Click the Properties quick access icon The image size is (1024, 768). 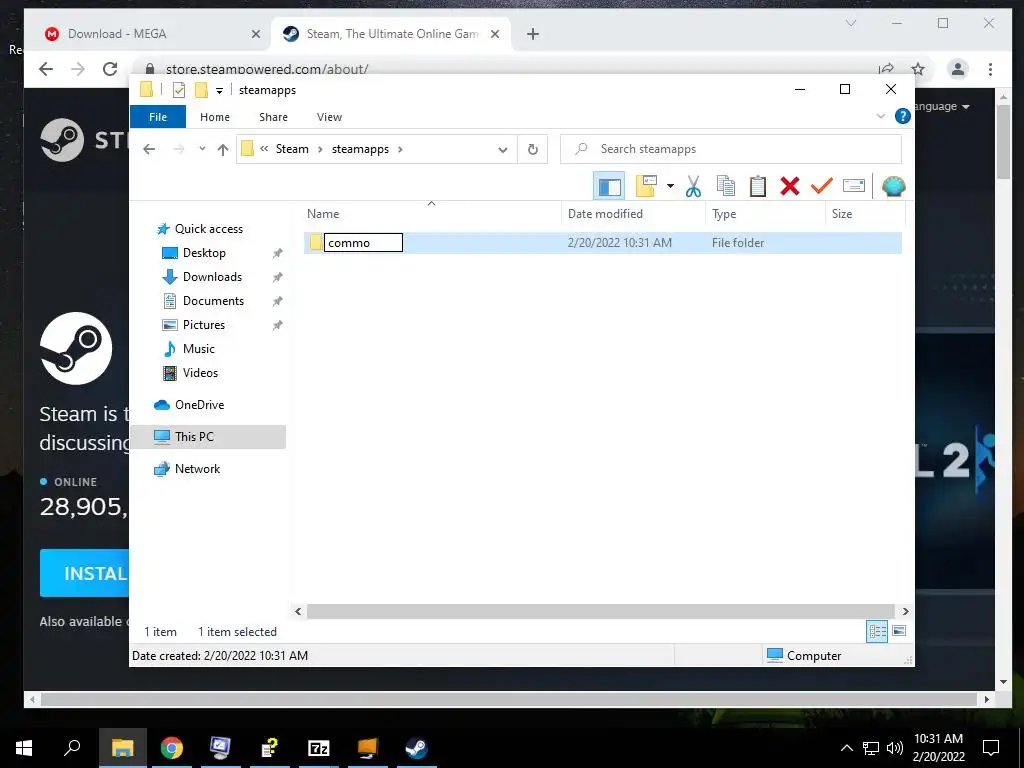tap(178, 90)
